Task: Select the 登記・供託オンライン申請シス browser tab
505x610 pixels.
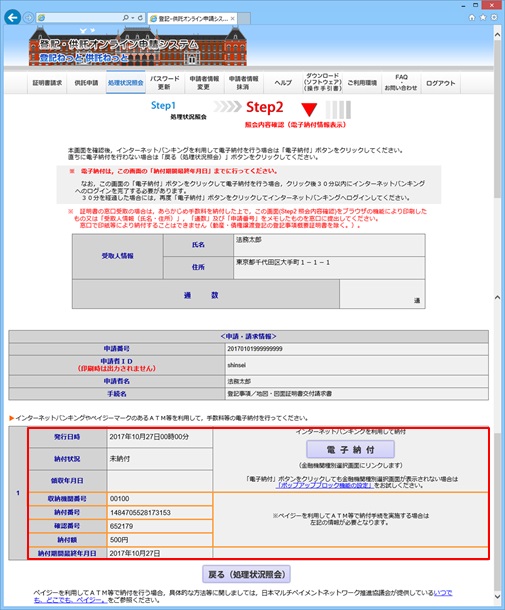Action: [193, 18]
